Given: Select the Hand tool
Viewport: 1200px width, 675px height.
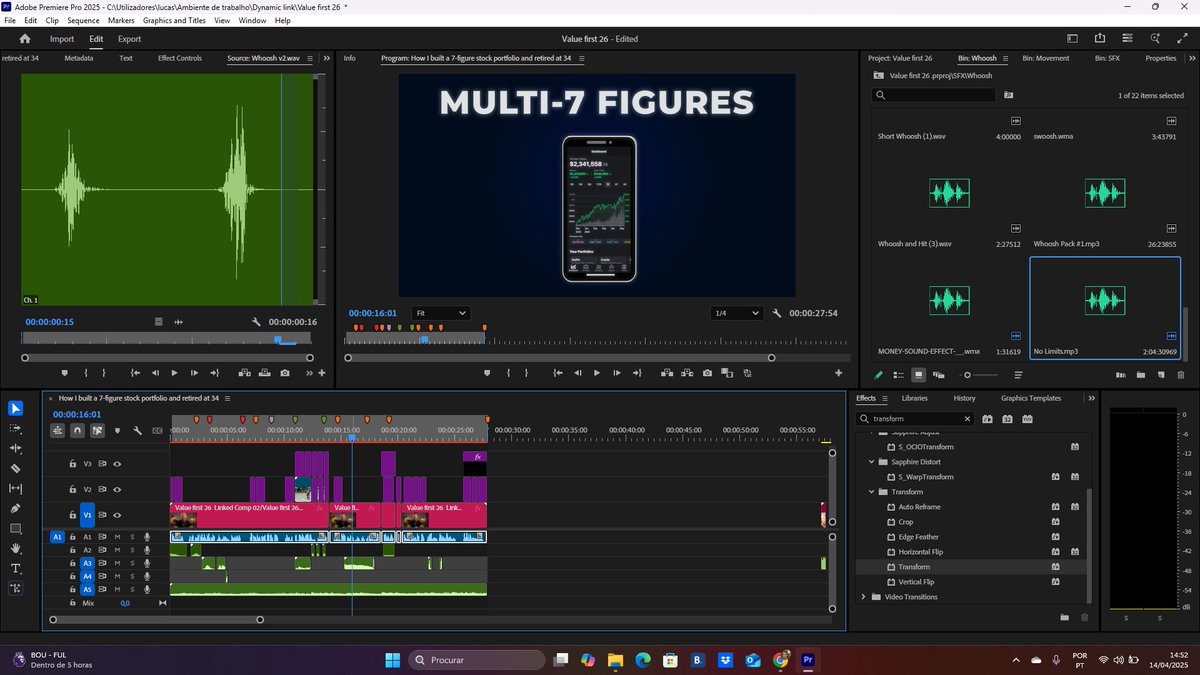Looking at the screenshot, I should pos(16,548).
